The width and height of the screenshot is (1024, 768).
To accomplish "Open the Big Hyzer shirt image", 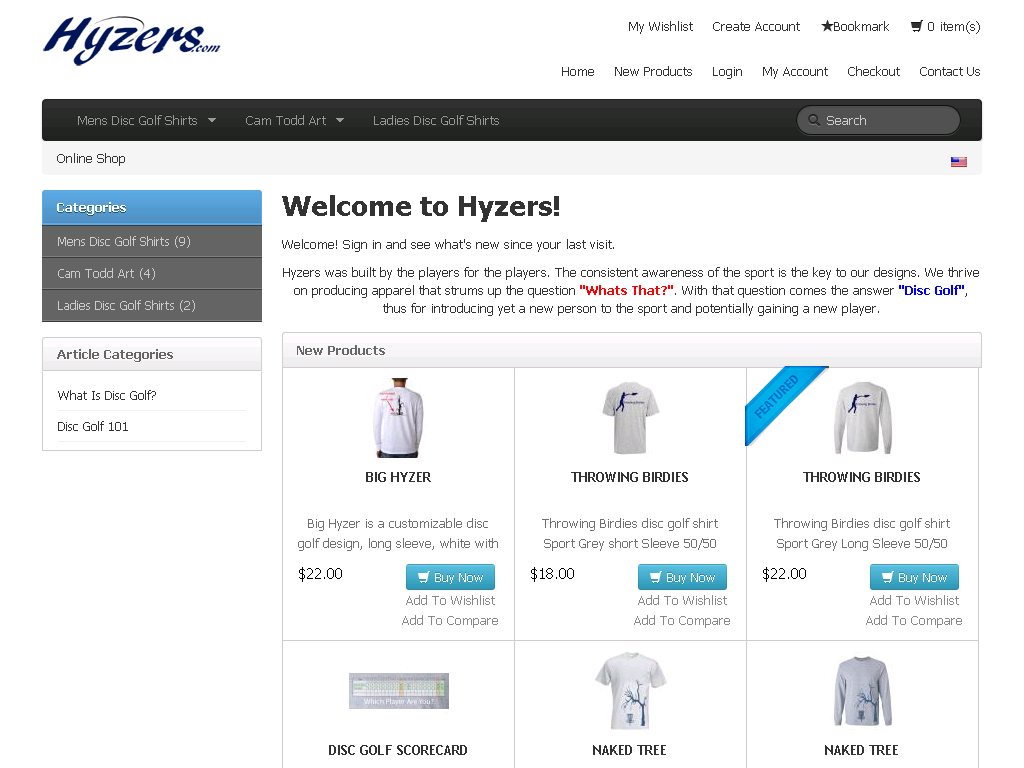I will coord(398,417).
